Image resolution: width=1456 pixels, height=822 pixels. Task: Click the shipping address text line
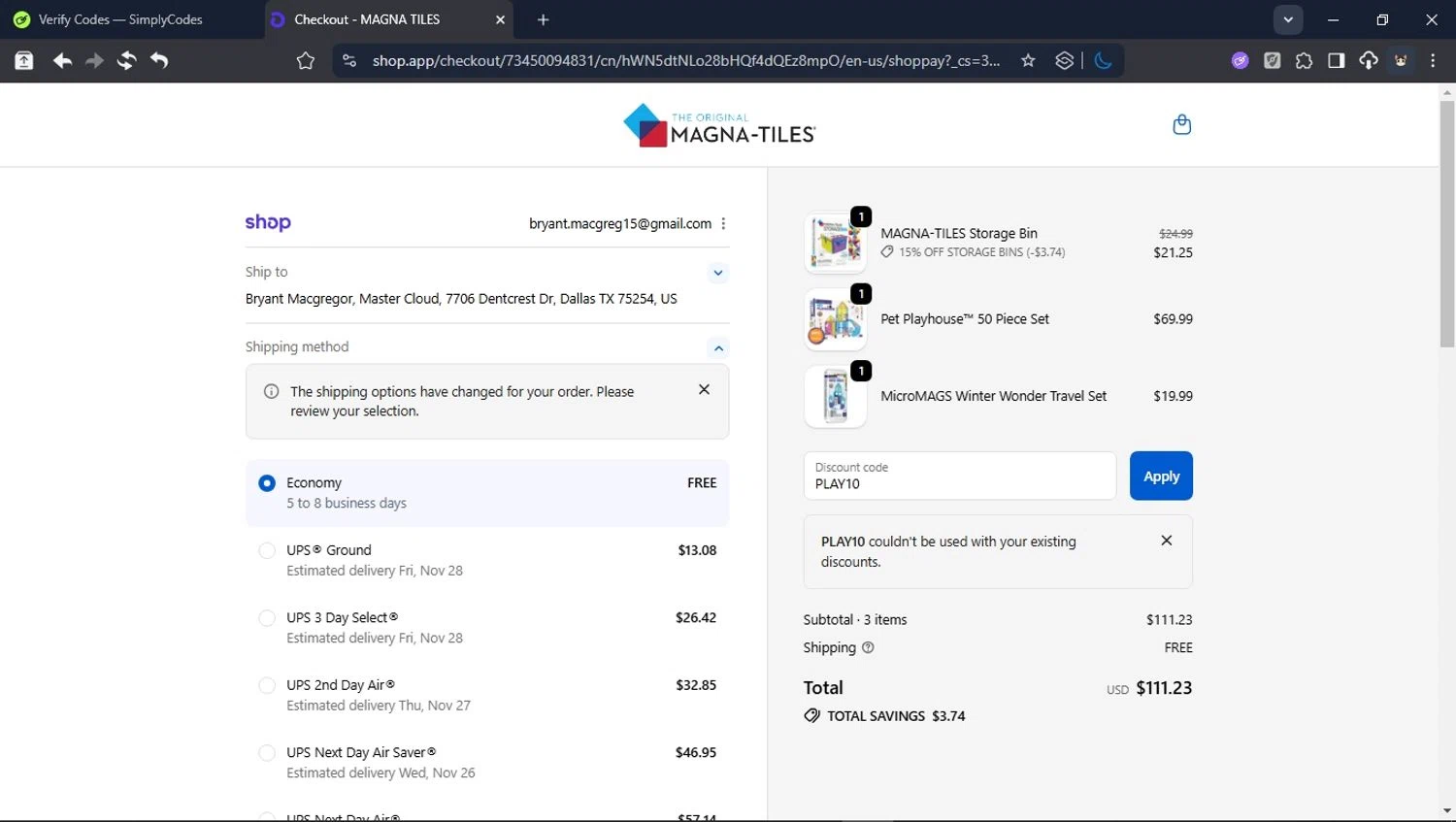(x=461, y=299)
